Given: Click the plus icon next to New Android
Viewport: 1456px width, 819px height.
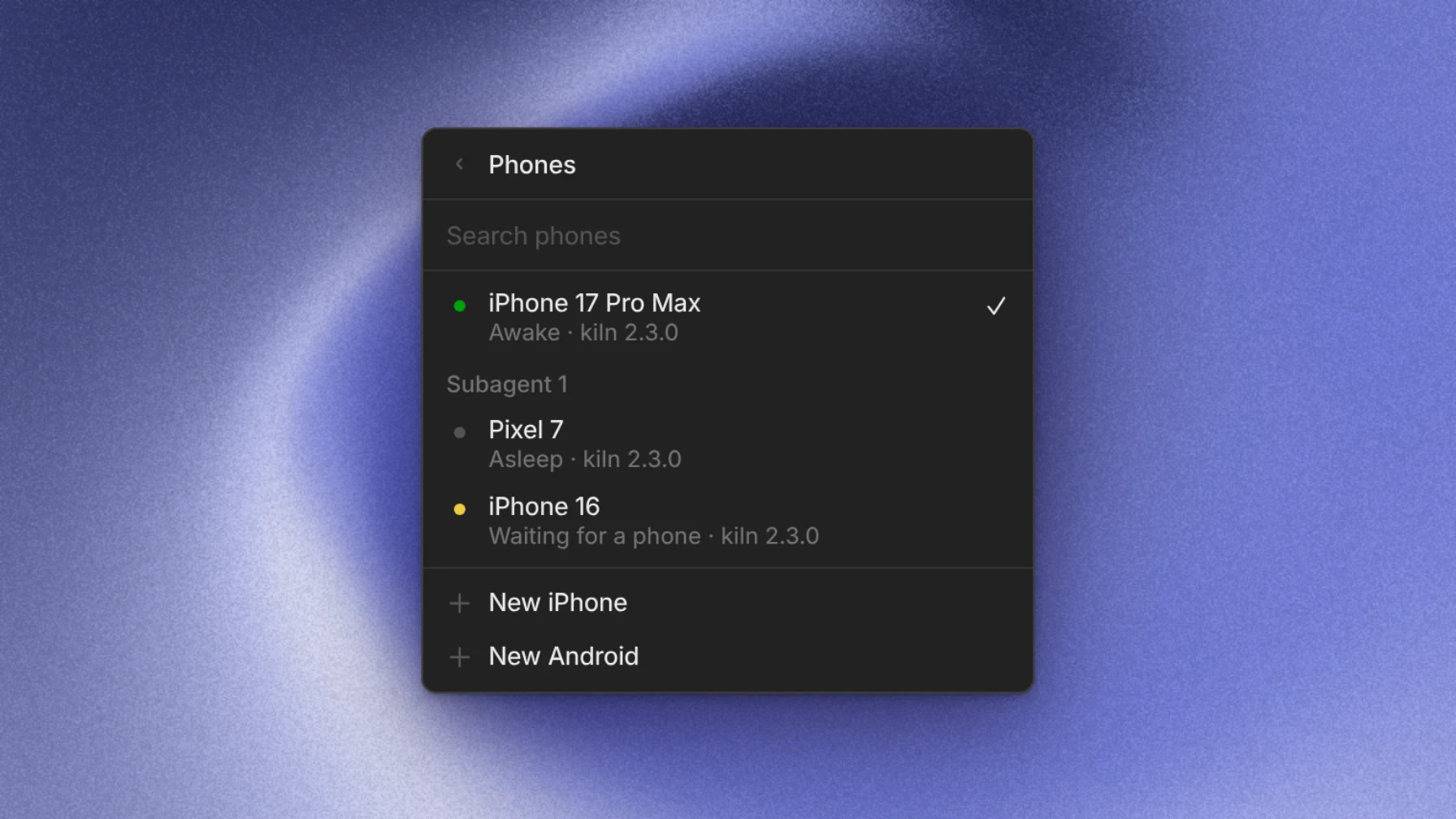Looking at the screenshot, I should click(x=460, y=656).
